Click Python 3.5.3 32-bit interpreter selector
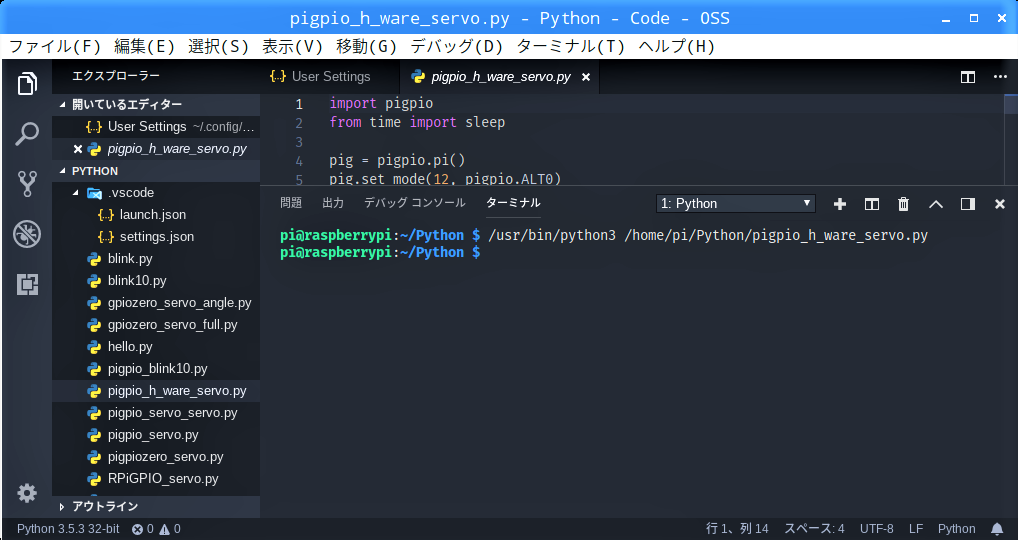This screenshot has height=540, width=1018. pos(68,529)
